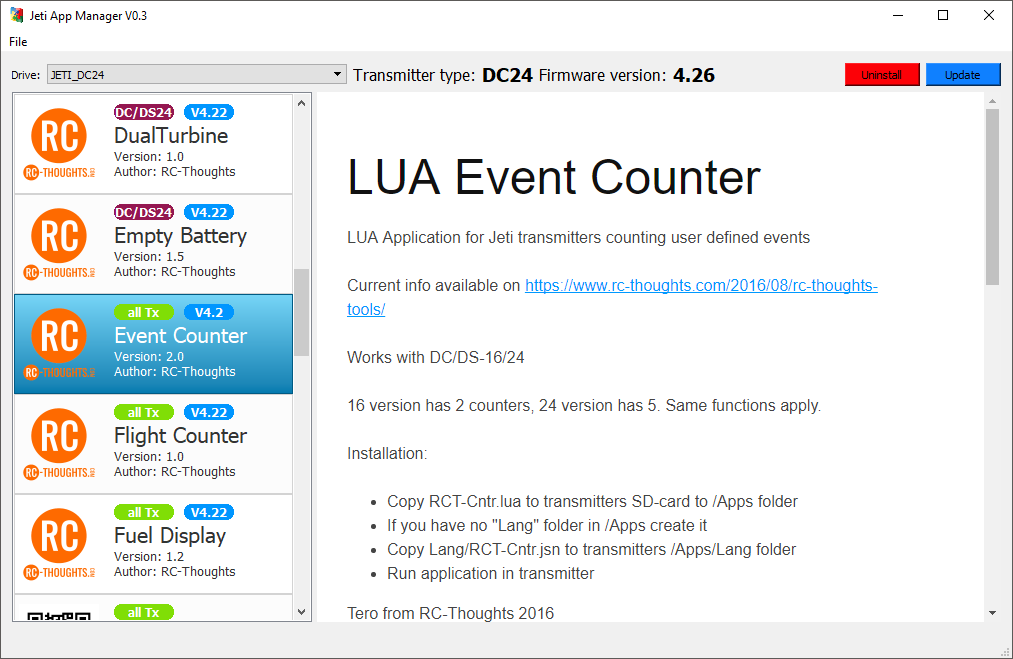1013x659 pixels.
Task: Click the RC-Thoughts logo of DualTurbine
Action: point(59,143)
